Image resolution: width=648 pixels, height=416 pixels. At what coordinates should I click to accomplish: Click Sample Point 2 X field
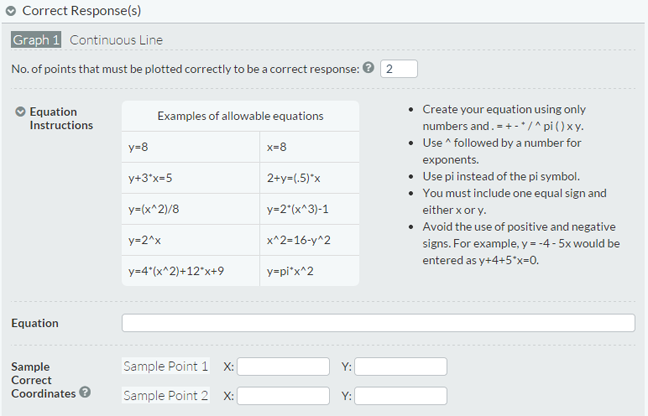point(283,396)
